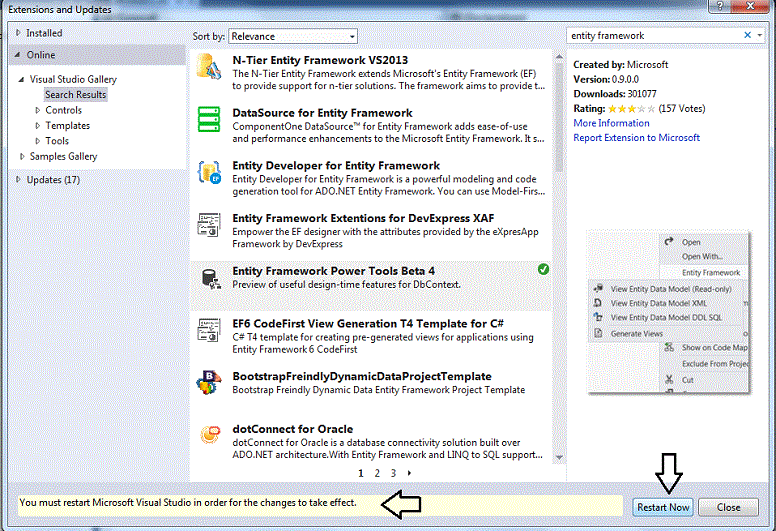Viewport: 776px width, 531px height.
Task: Go to results page 1
Action: [x=361, y=473]
